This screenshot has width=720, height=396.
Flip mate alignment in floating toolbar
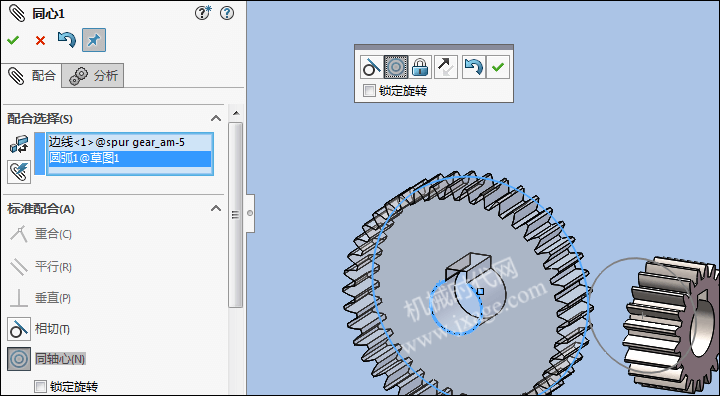(x=445, y=67)
